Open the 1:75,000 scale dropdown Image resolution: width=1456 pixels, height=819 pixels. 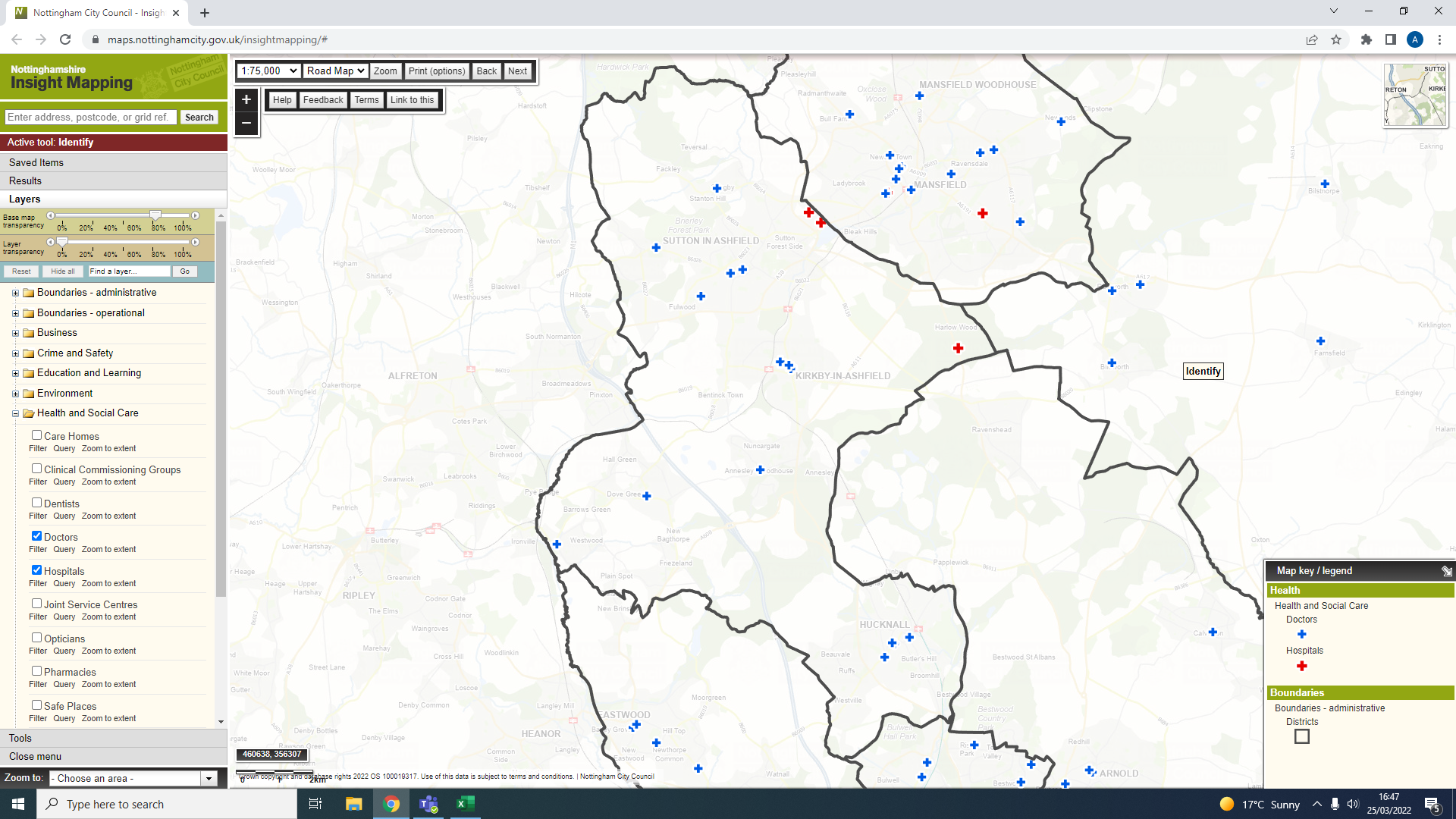[268, 71]
